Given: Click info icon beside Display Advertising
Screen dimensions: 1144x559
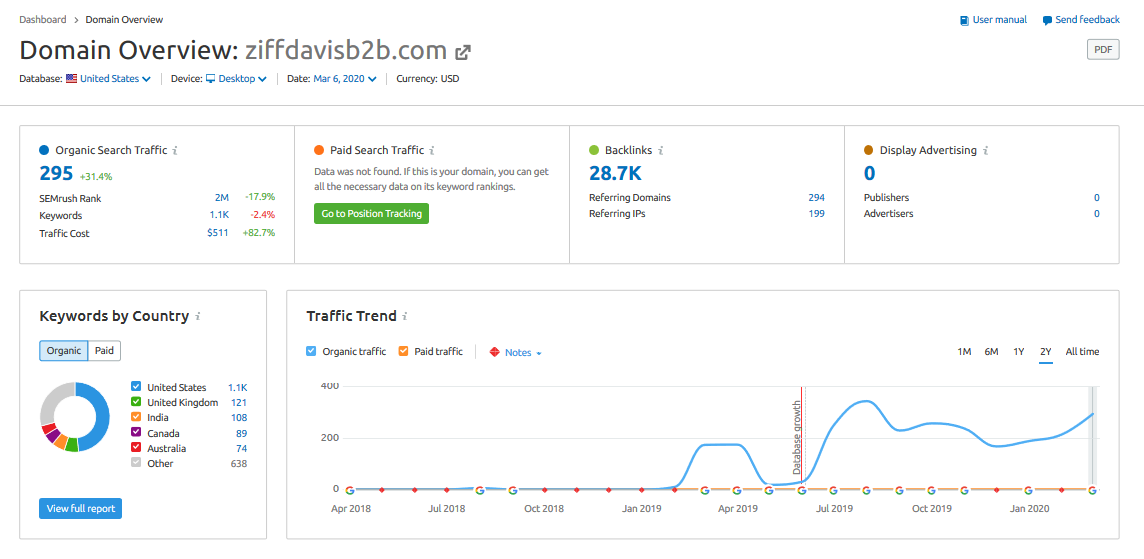Looking at the screenshot, I should pyautogui.click(x=985, y=151).
